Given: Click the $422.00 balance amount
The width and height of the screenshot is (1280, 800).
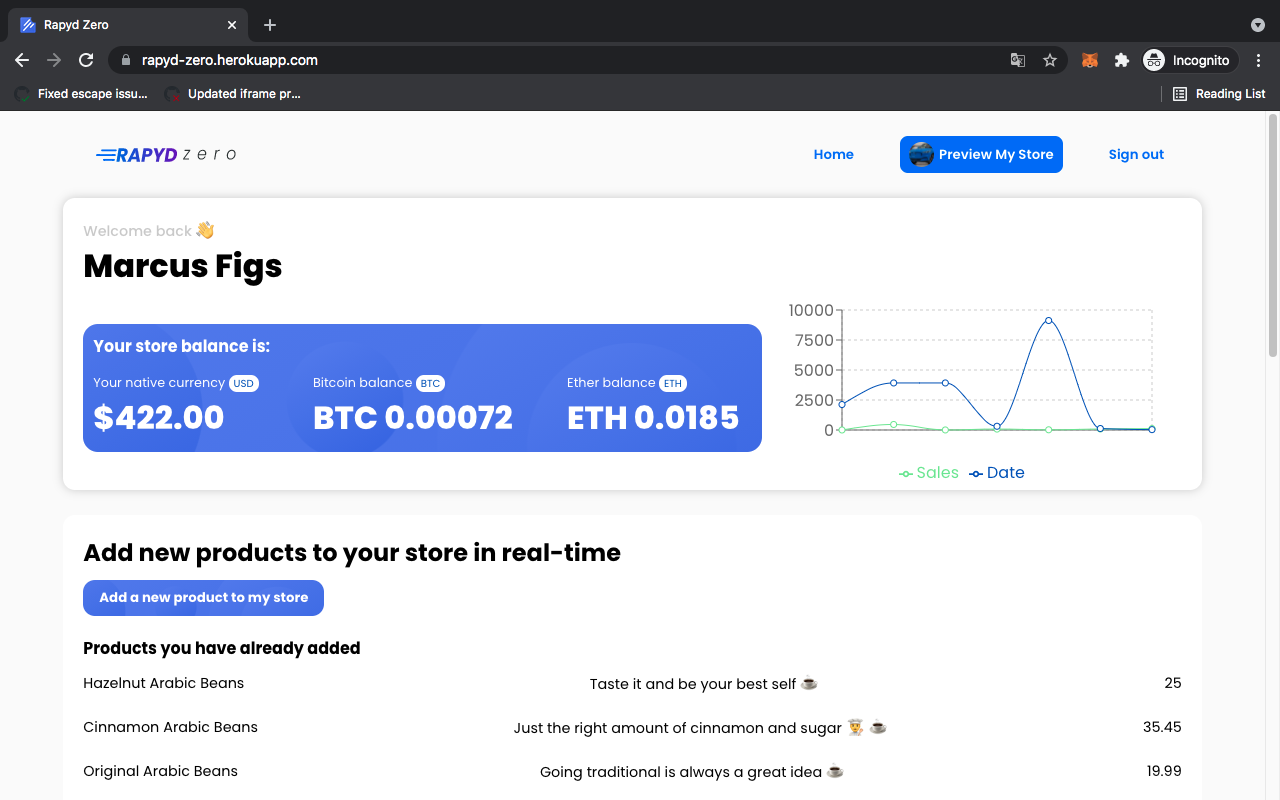Looking at the screenshot, I should coord(159,417).
